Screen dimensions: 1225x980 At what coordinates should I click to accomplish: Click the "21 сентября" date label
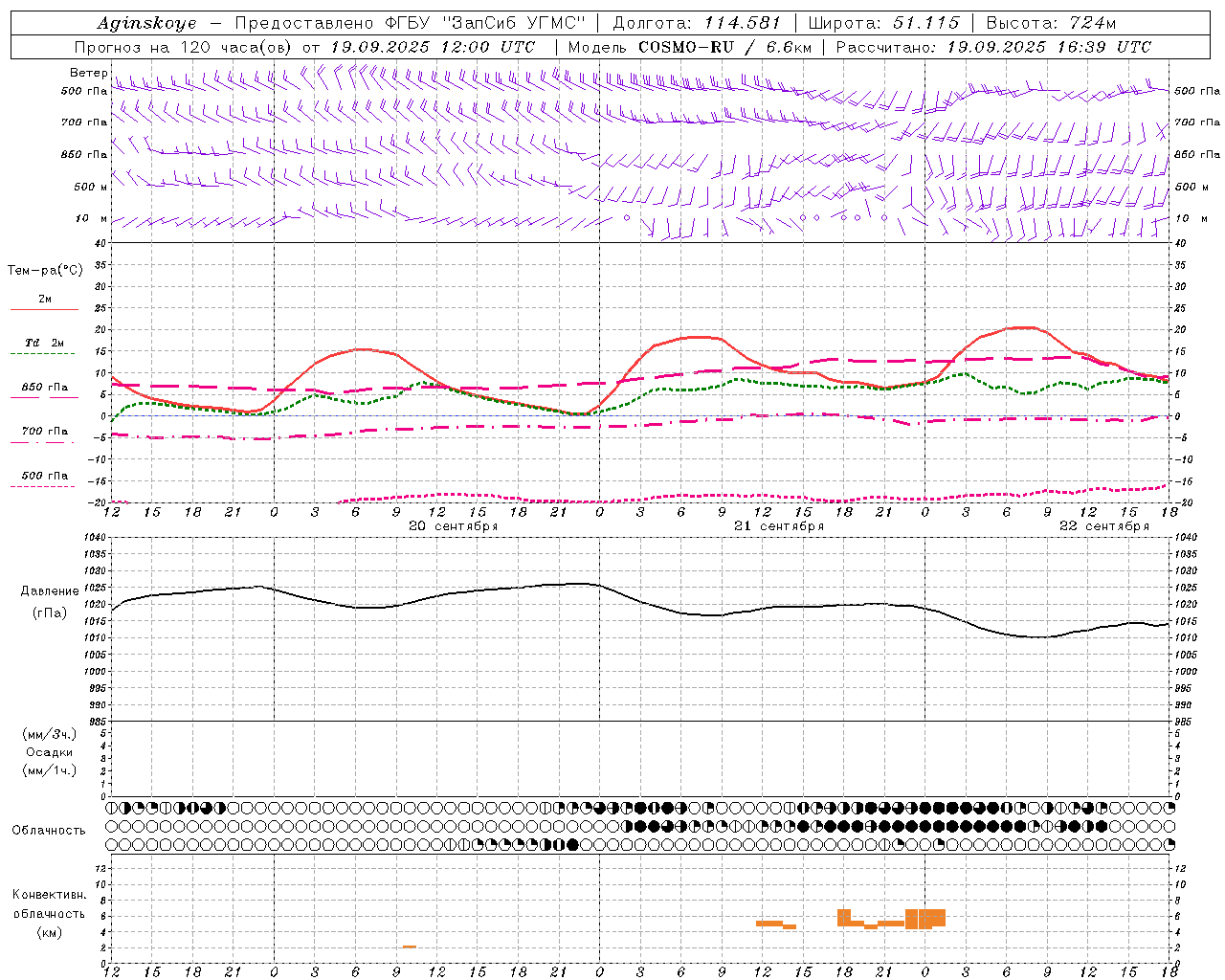(x=778, y=526)
